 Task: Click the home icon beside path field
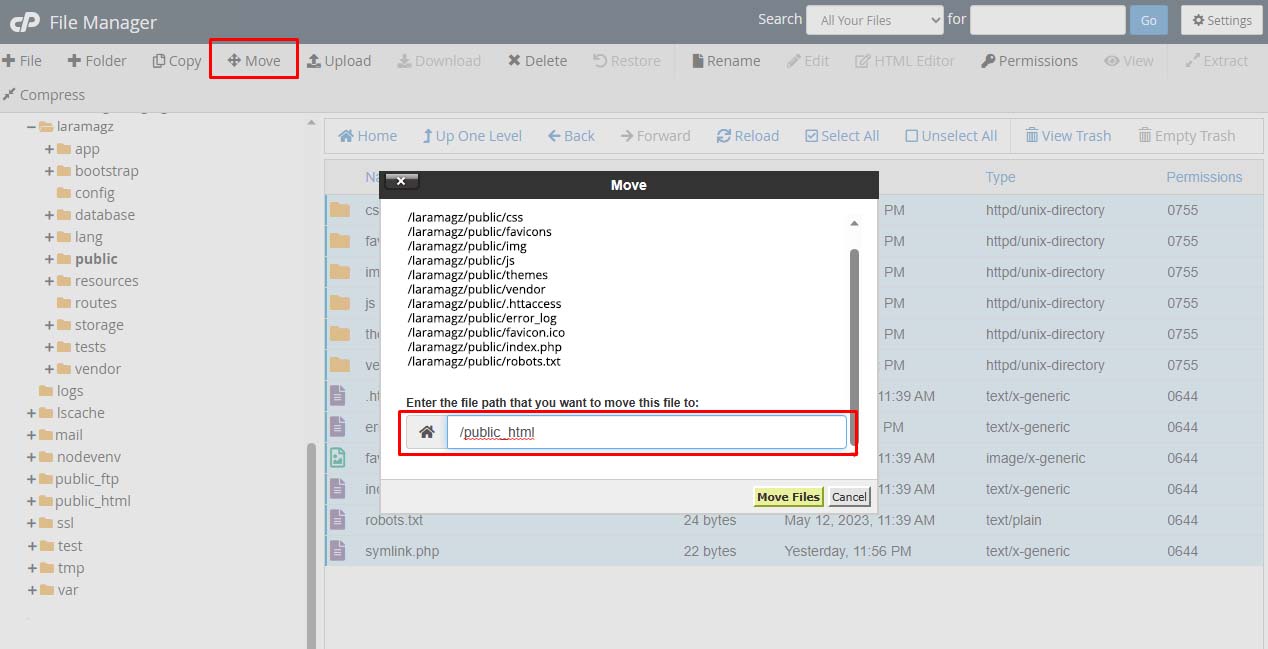click(x=427, y=432)
